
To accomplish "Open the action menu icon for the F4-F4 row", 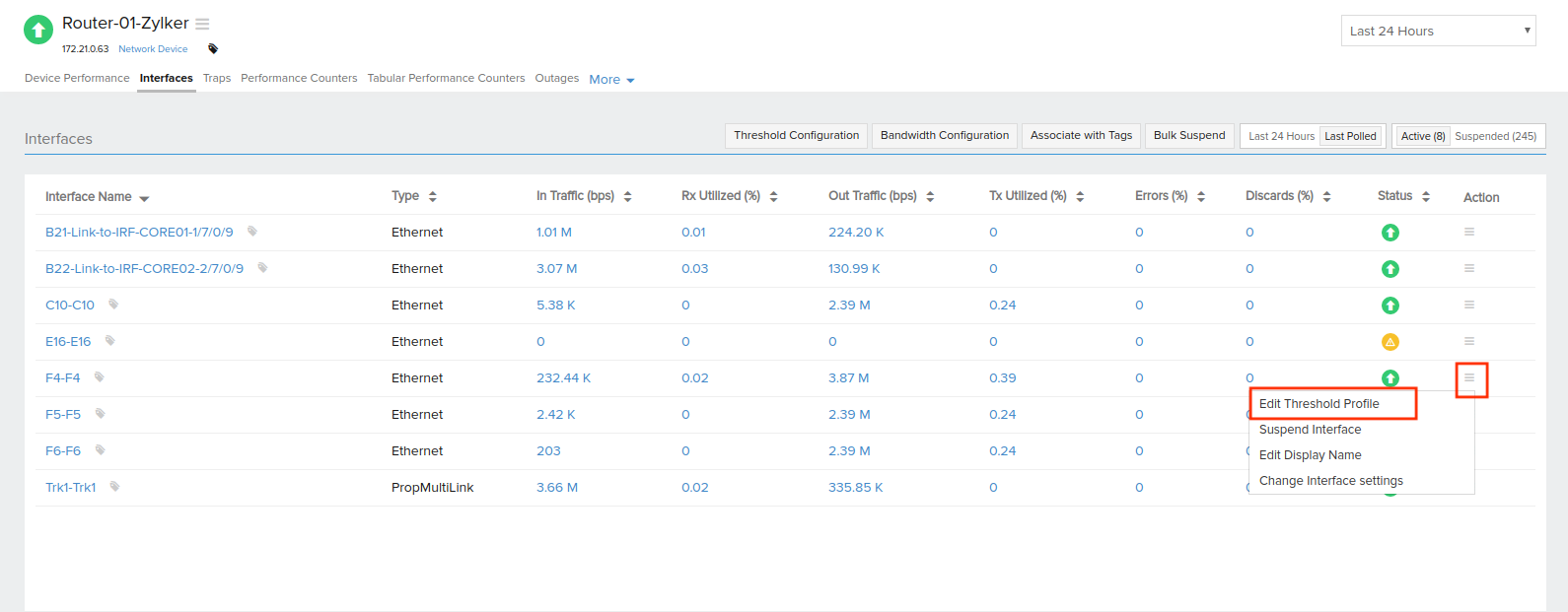I will click(1468, 377).
